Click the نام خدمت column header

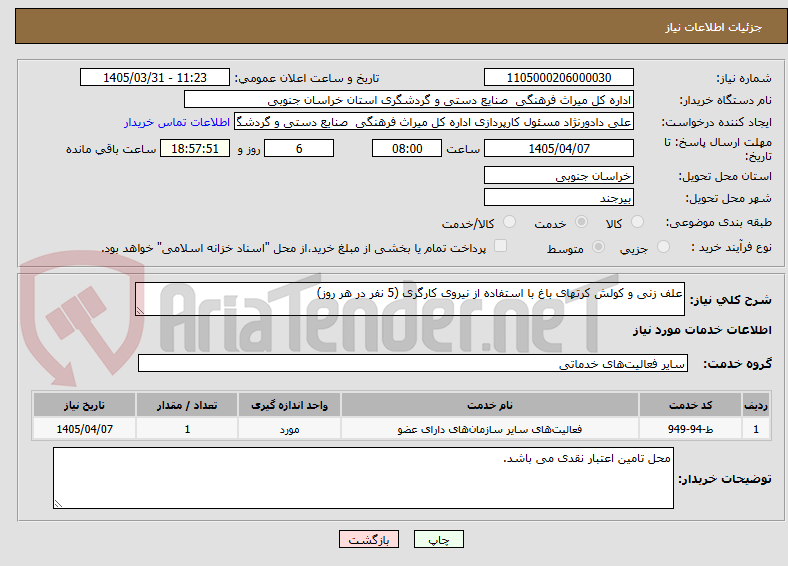(x=490, y=405)
